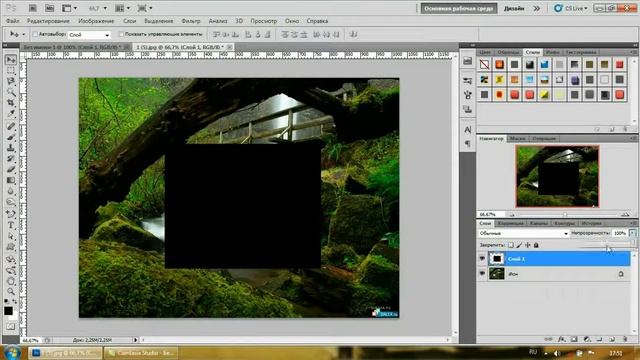Launch Mini Bridge from the application bar
Screen dimensions: 640x360
click(49, 8)
